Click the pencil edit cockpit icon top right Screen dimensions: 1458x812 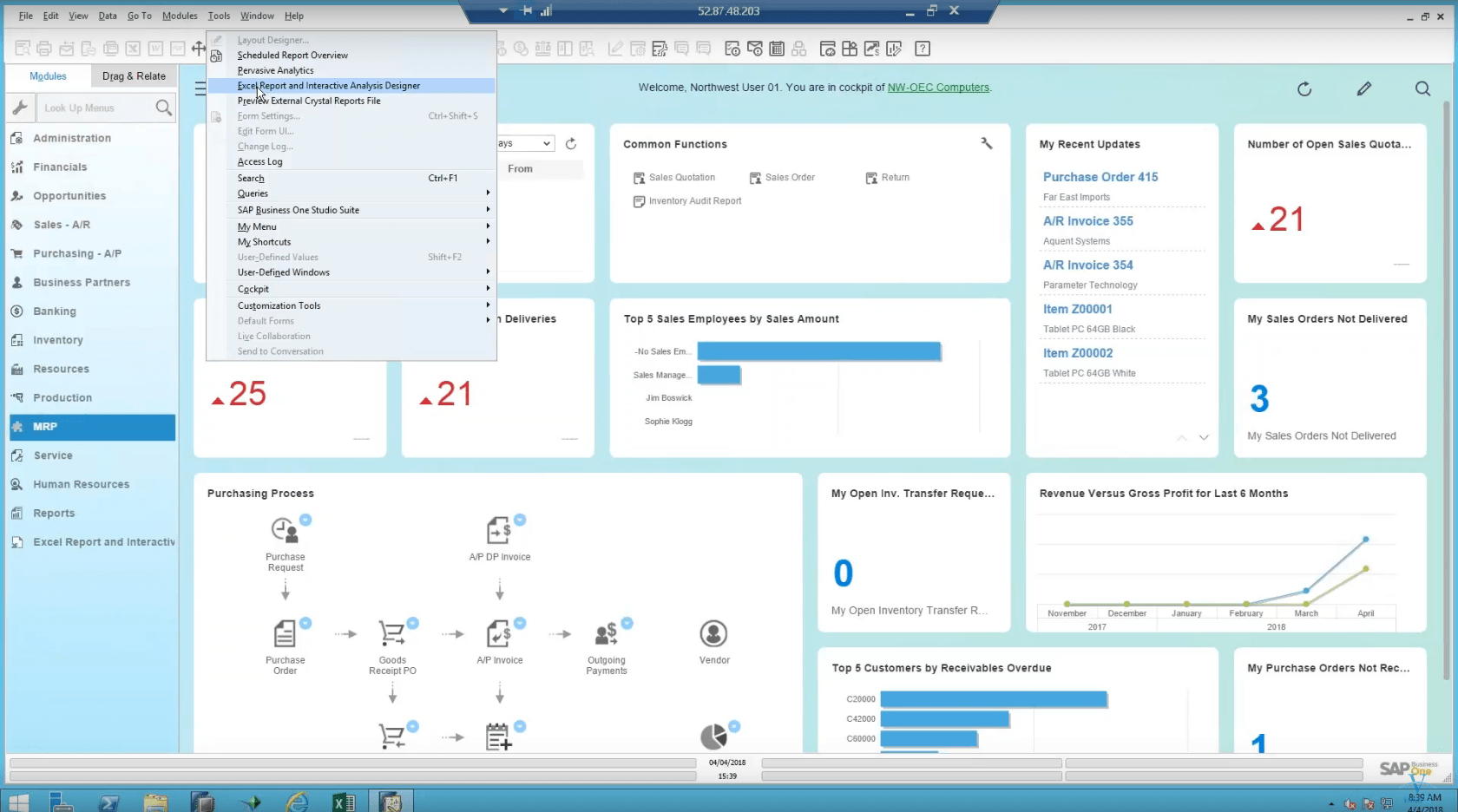coord(1364,88)
